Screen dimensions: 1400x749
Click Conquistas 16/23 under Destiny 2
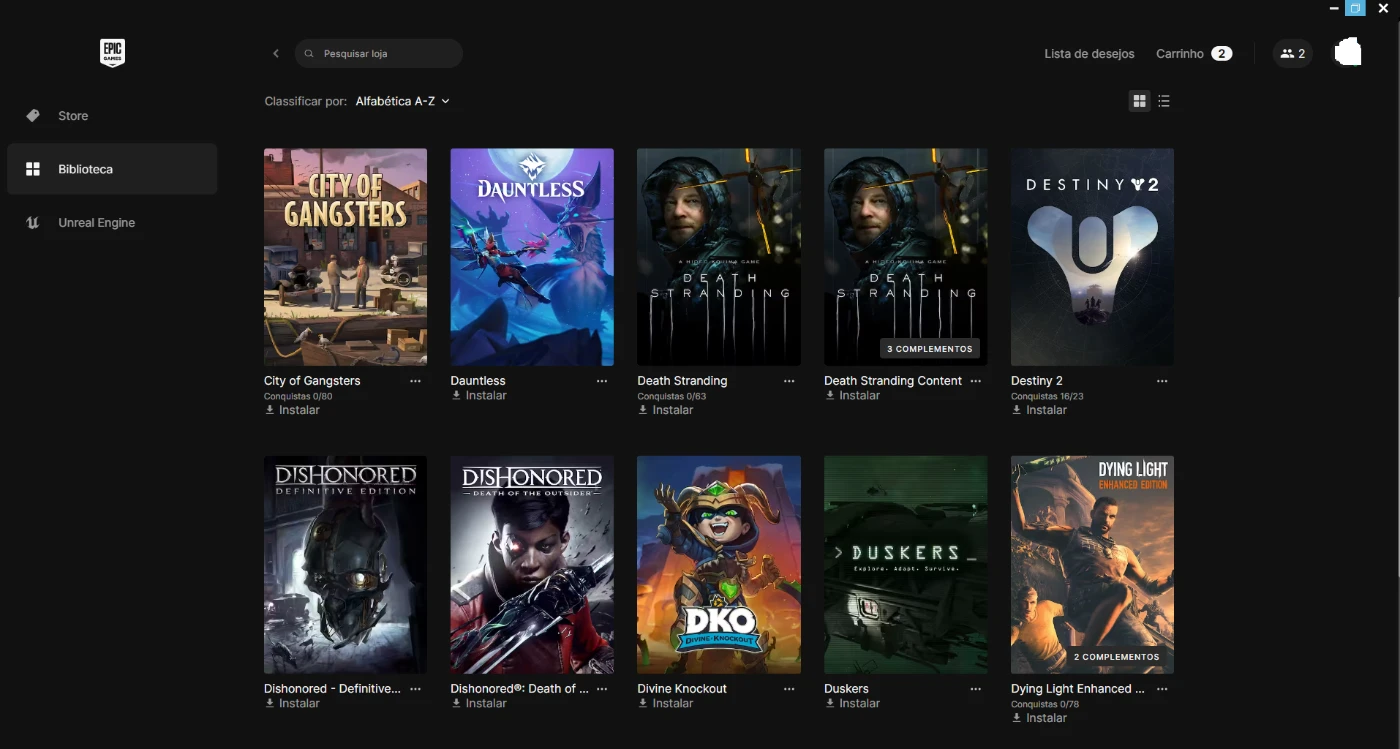click(1047, 397)
